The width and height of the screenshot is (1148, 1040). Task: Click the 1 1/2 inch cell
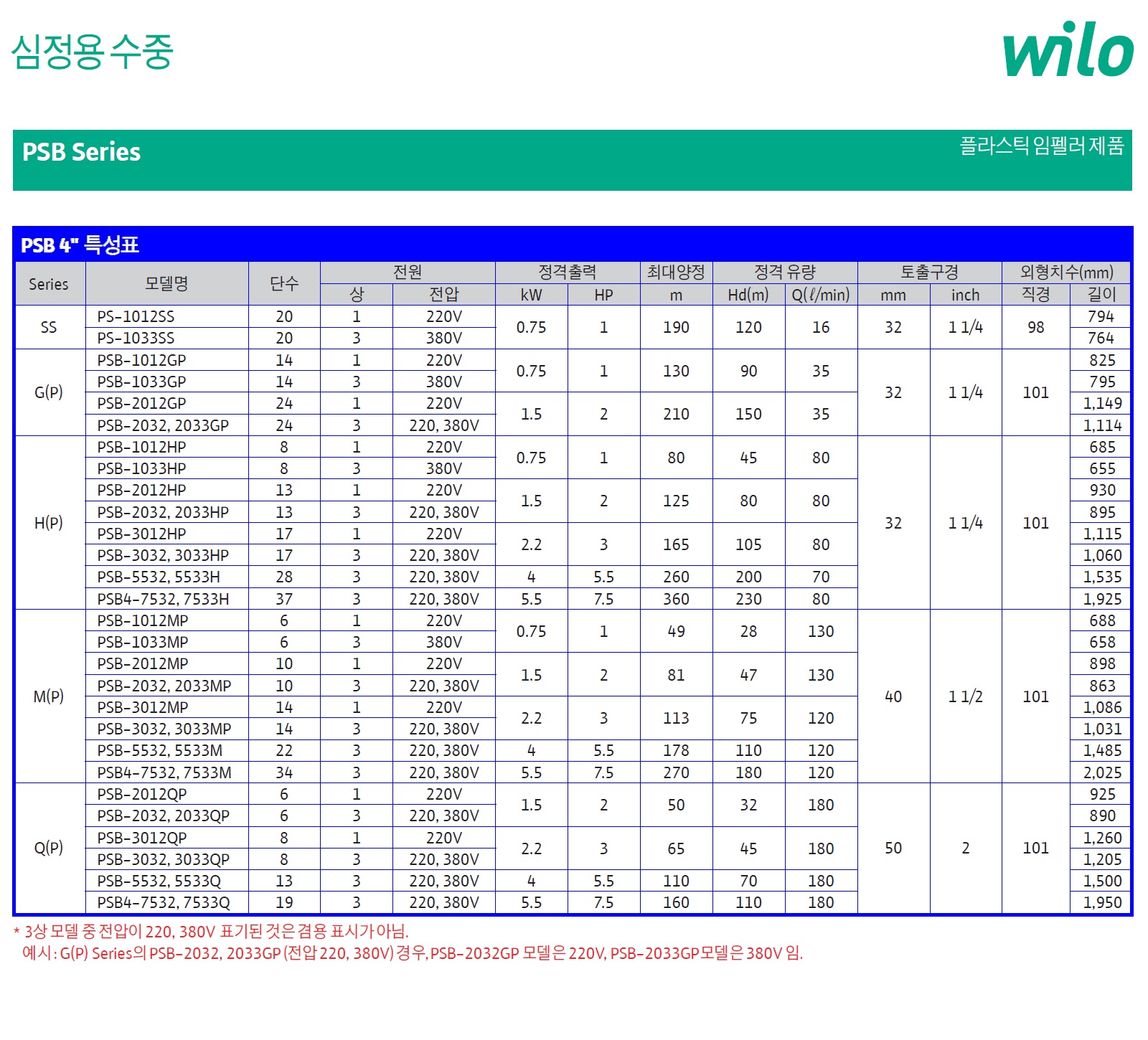point(966,696)
